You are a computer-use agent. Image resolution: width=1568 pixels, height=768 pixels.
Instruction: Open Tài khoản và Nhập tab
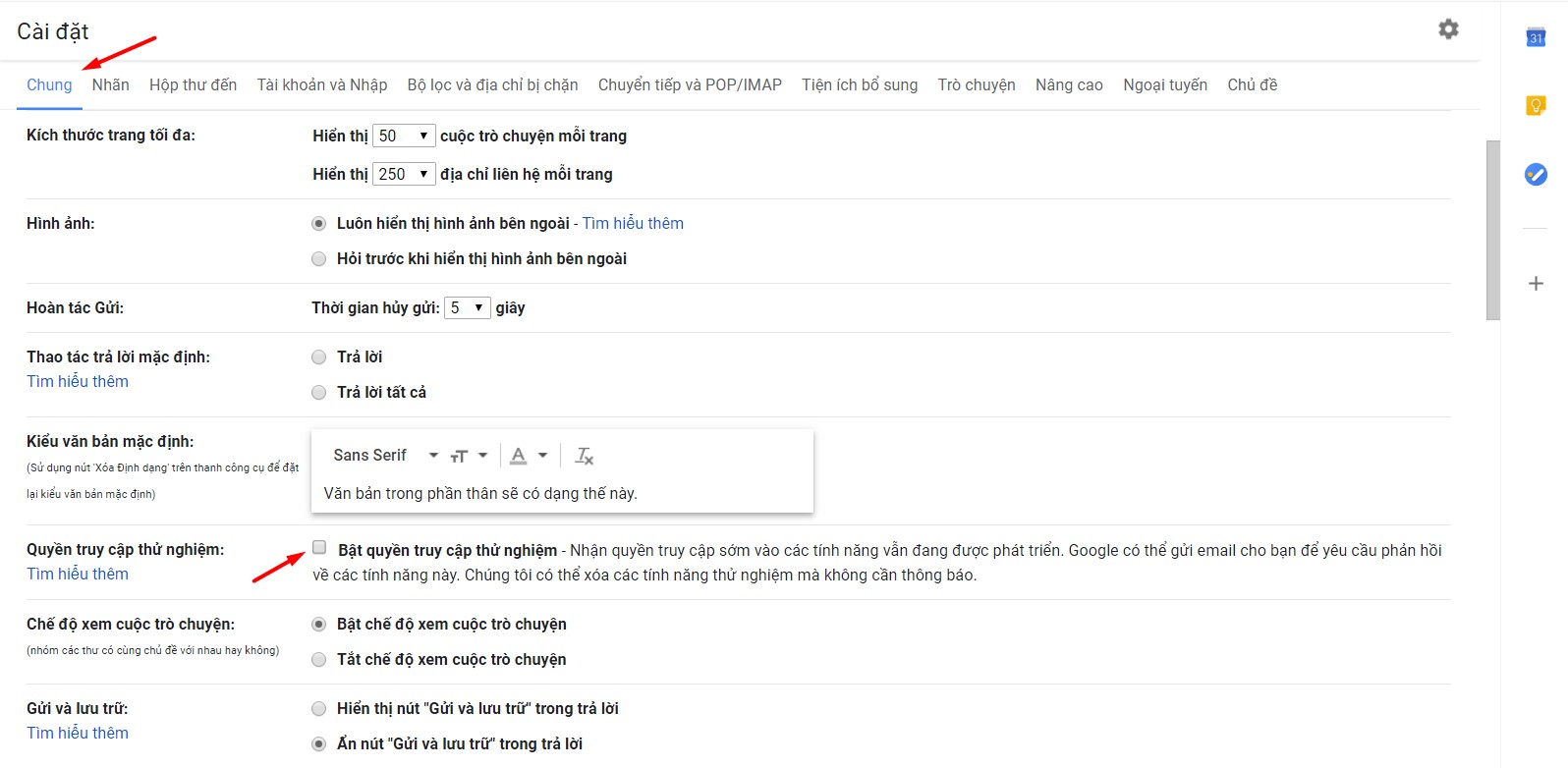click(322, 85)
